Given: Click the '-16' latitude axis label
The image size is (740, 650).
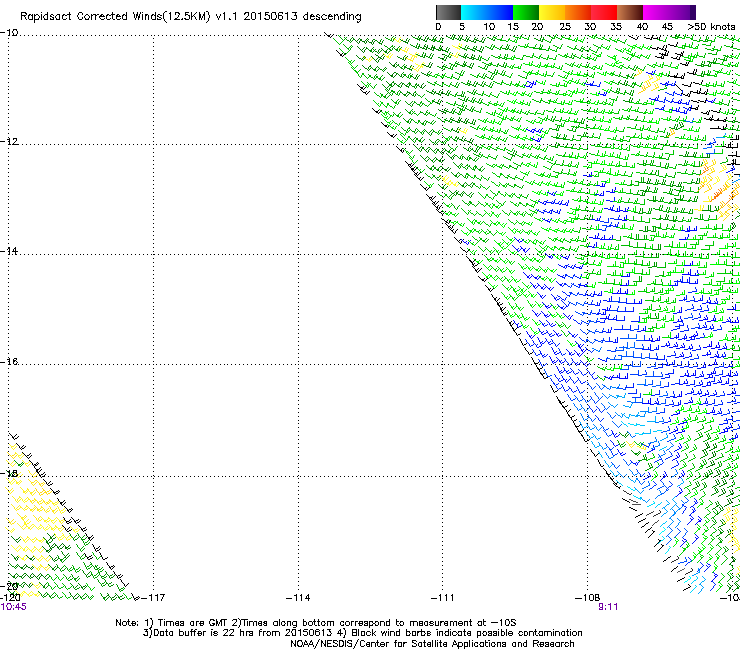Looking at the screenshot, I should 9,362.
